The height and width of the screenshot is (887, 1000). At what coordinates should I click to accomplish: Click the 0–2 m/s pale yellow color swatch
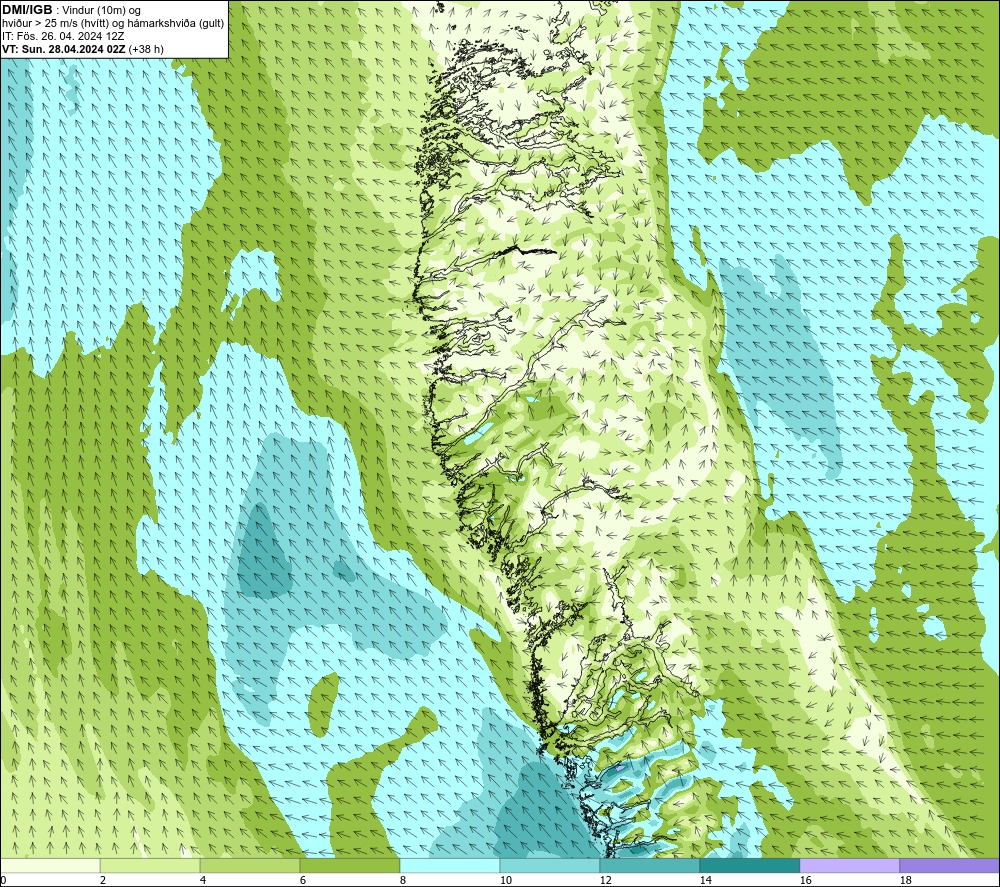[50, 865]
